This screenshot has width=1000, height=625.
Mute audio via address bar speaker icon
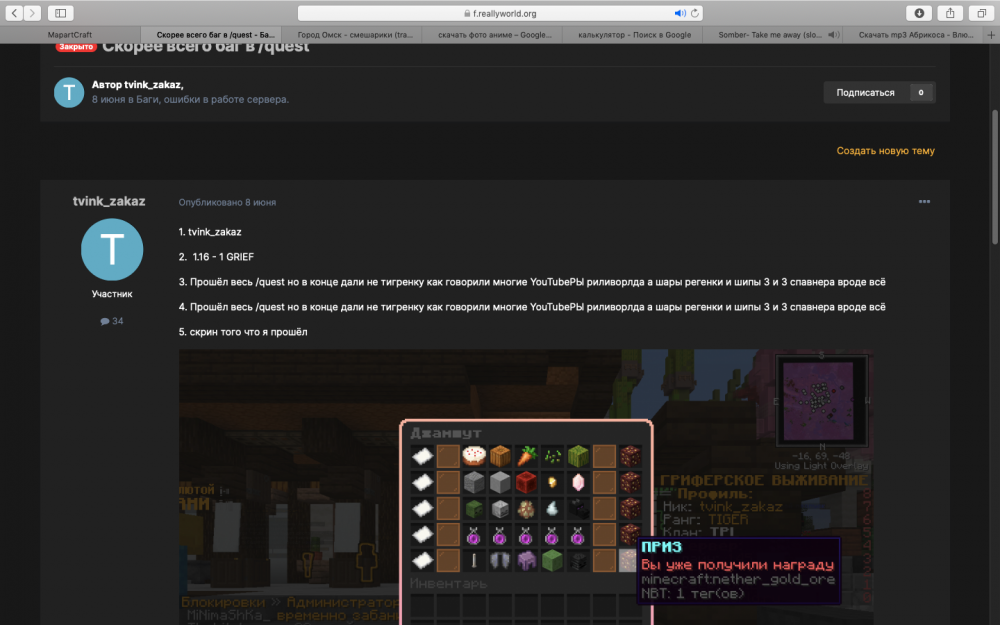[680, 13]
